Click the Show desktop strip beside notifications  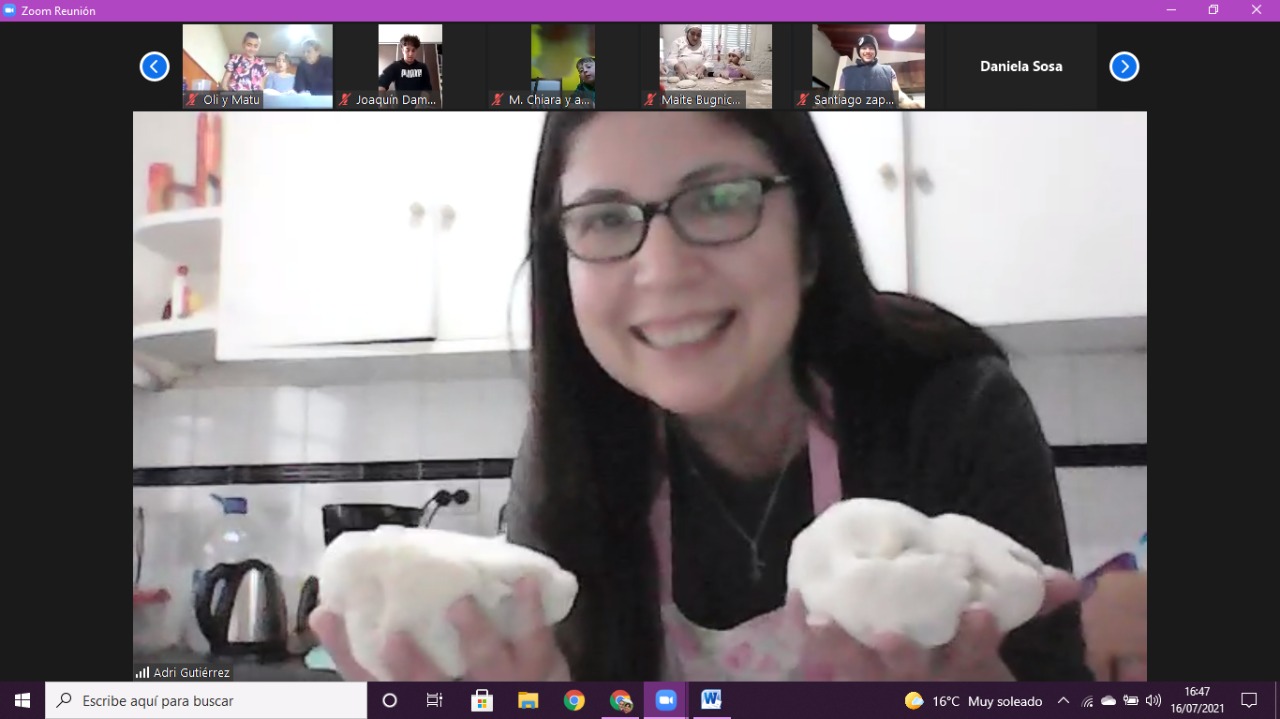[x=1277, y=700]
